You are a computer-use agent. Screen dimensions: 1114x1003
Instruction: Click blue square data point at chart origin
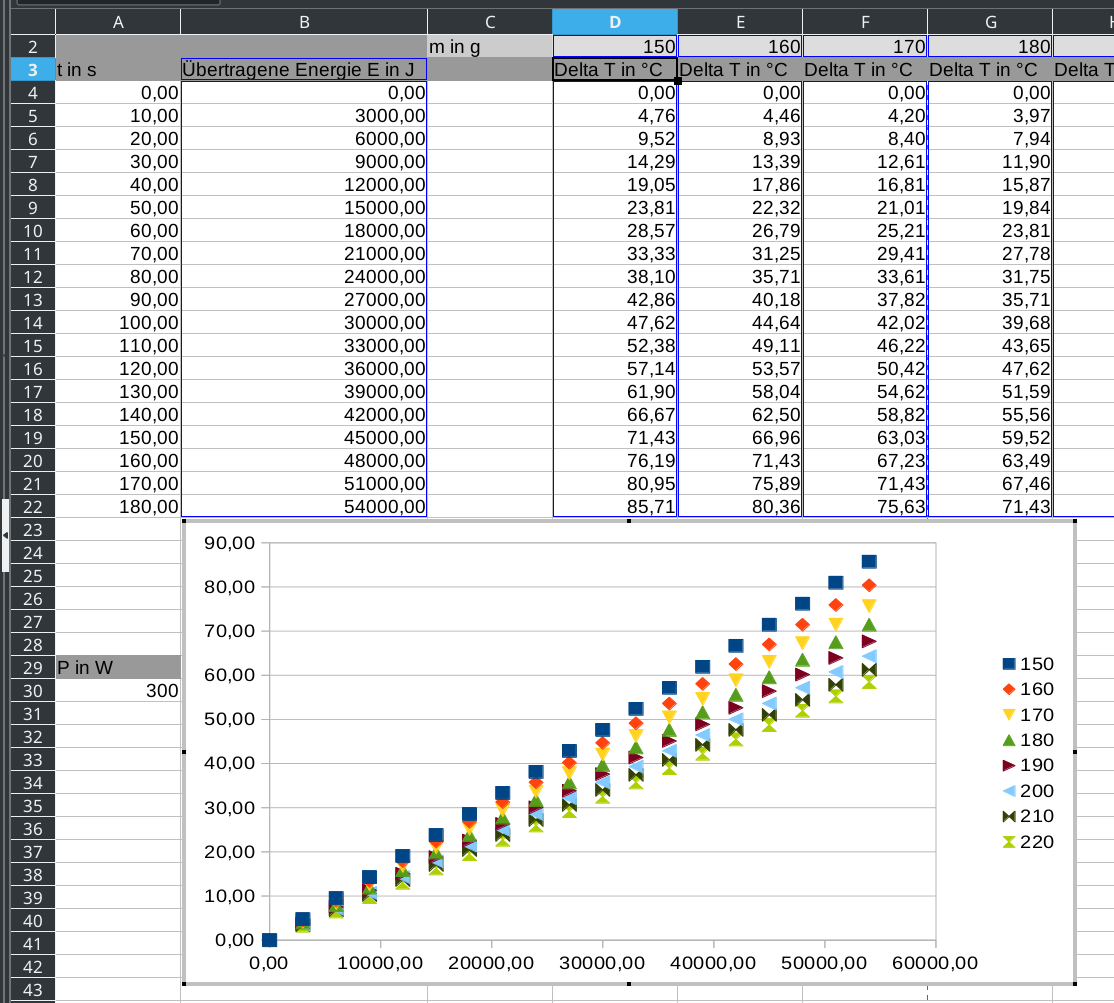coord(269,940)
